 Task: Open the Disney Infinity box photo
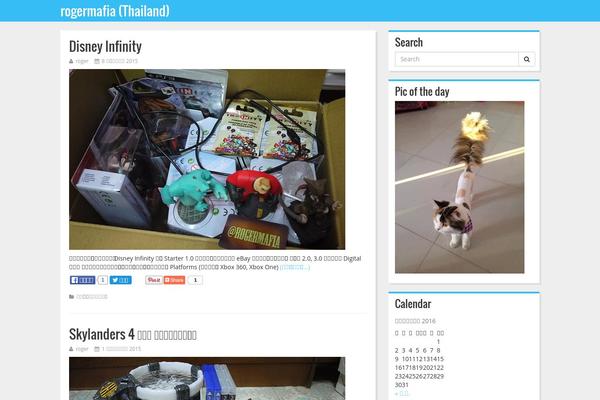click(x=207, y=159)
